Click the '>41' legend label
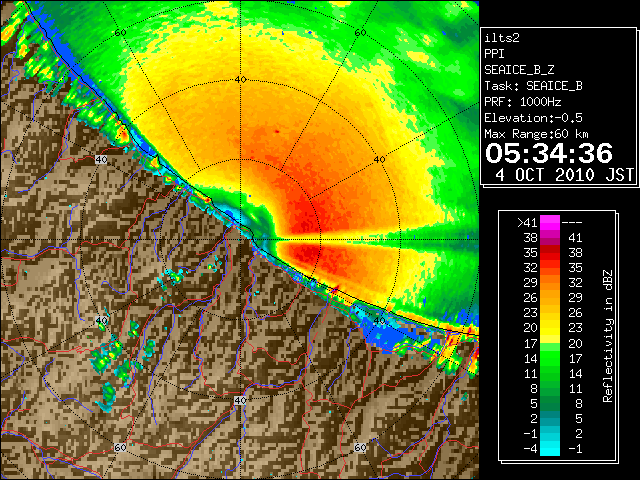The width and height of the screenshot is (640, 480). click(527, 222)
